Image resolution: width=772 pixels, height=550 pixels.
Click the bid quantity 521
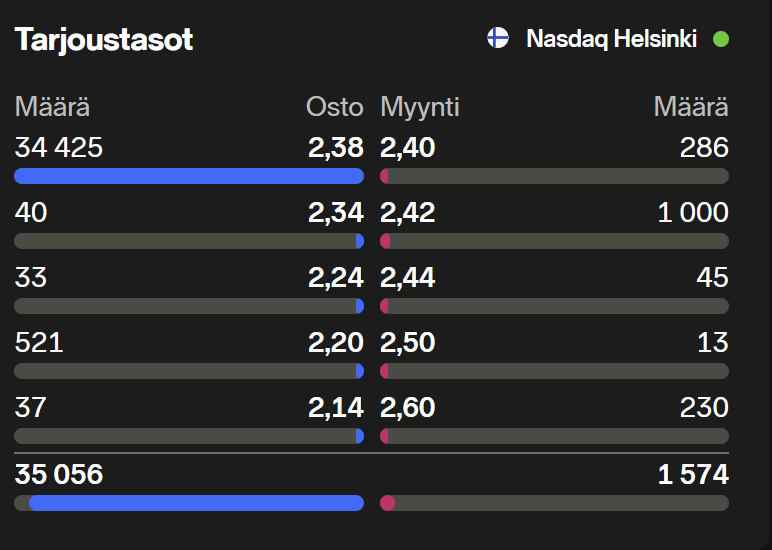point(39,343)
